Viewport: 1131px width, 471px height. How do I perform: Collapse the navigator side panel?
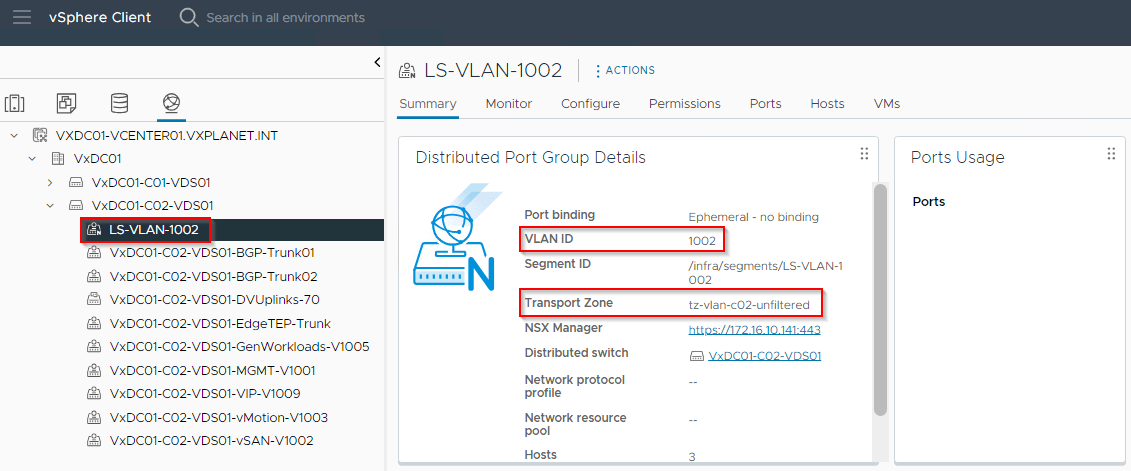(x=377, y=63)
